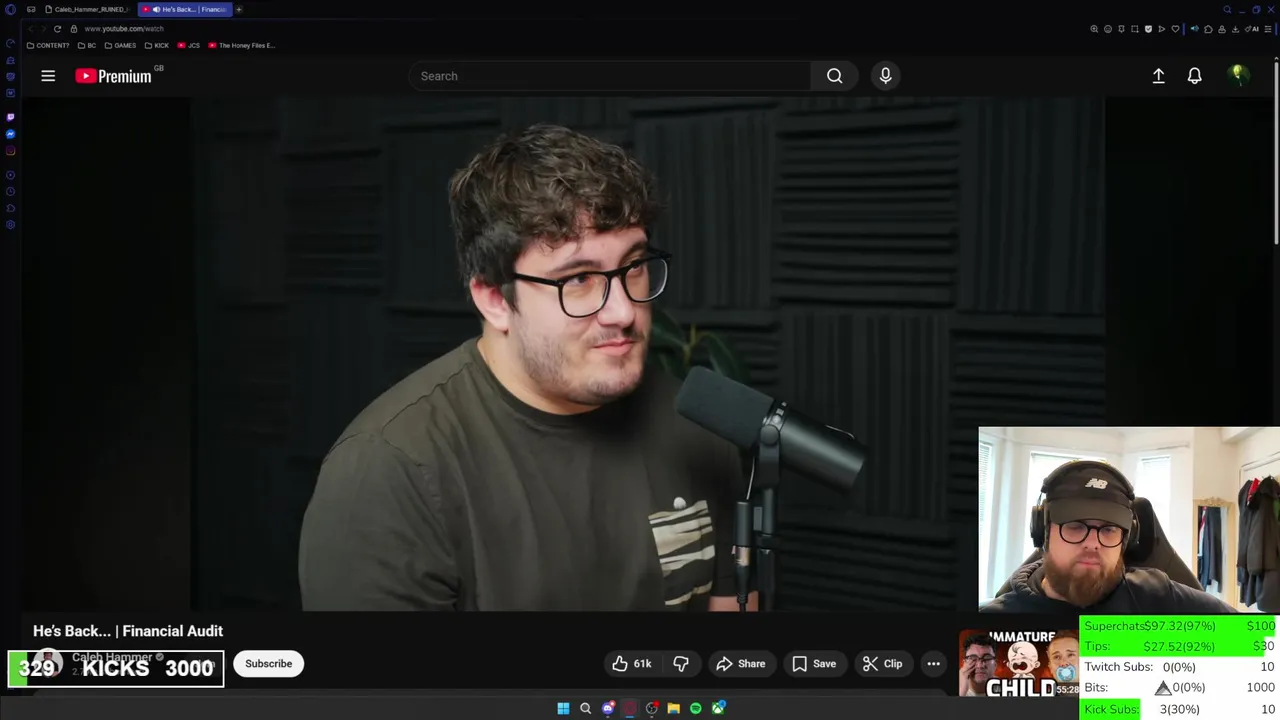
Task: Open the YouTube account avatar menu
Action: [x=1238, y=76]
